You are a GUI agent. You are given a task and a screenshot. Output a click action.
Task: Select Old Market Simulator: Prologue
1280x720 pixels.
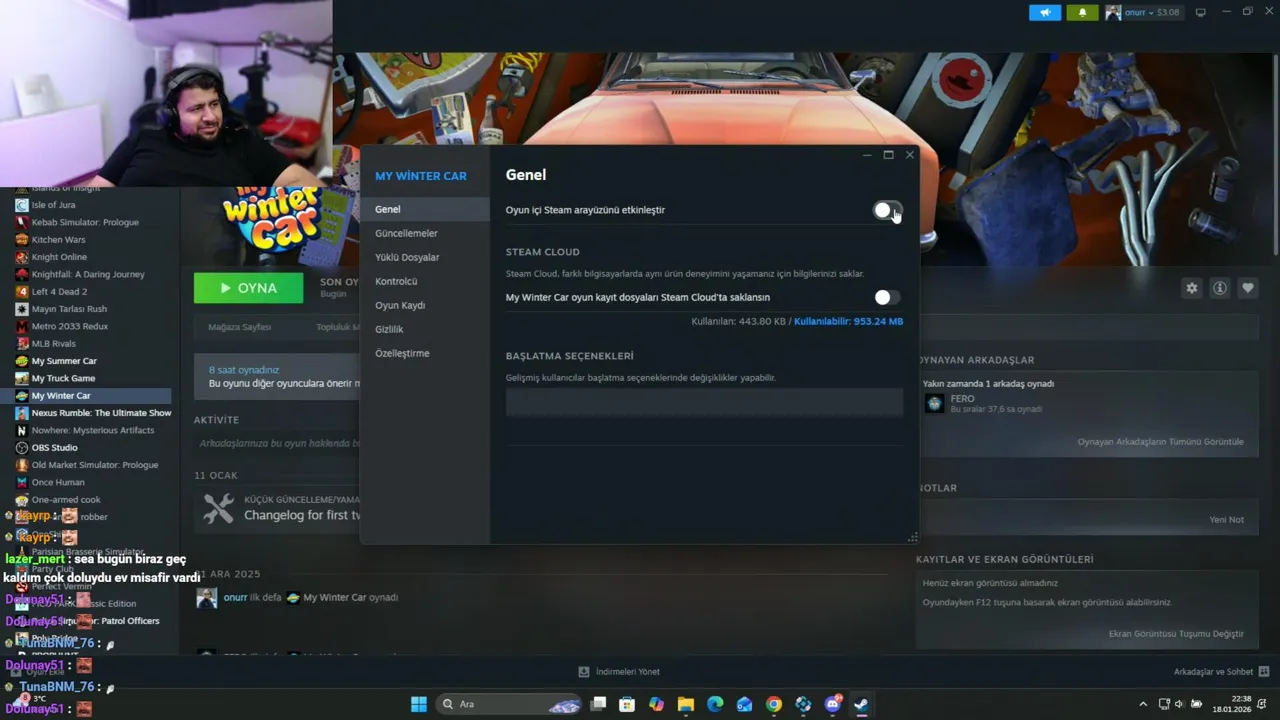point(95,465)
